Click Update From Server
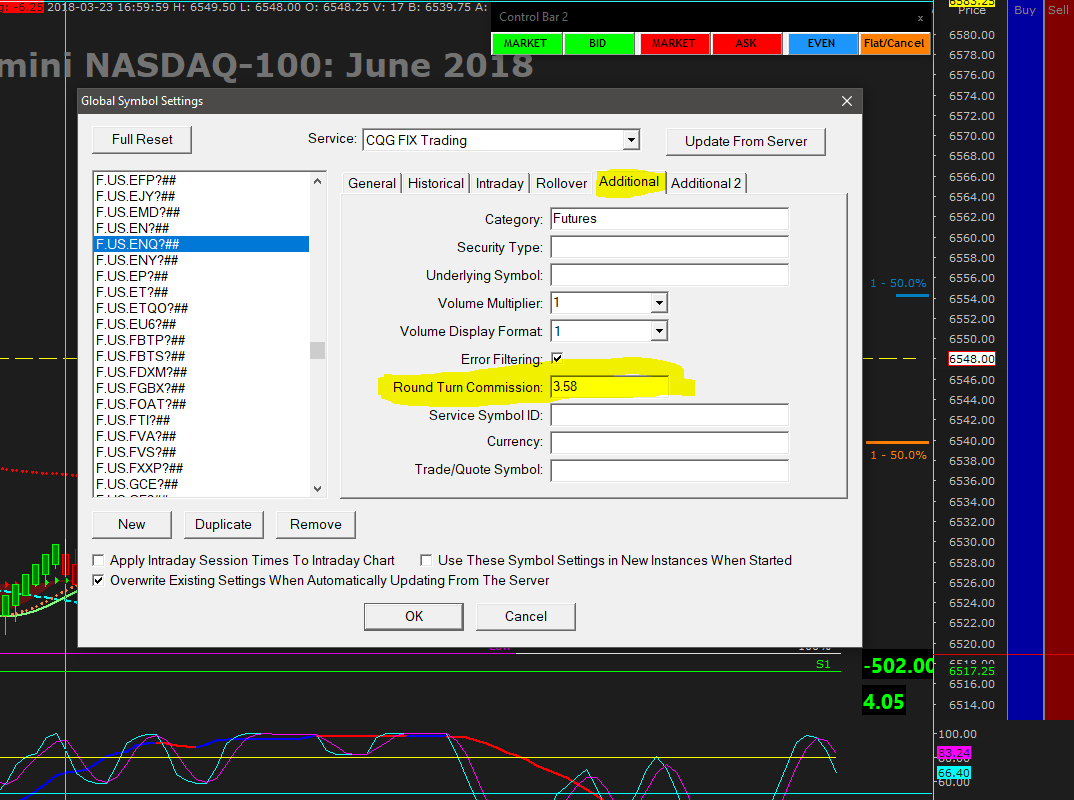Screen dimensions: 1074x800 [746, 141]
